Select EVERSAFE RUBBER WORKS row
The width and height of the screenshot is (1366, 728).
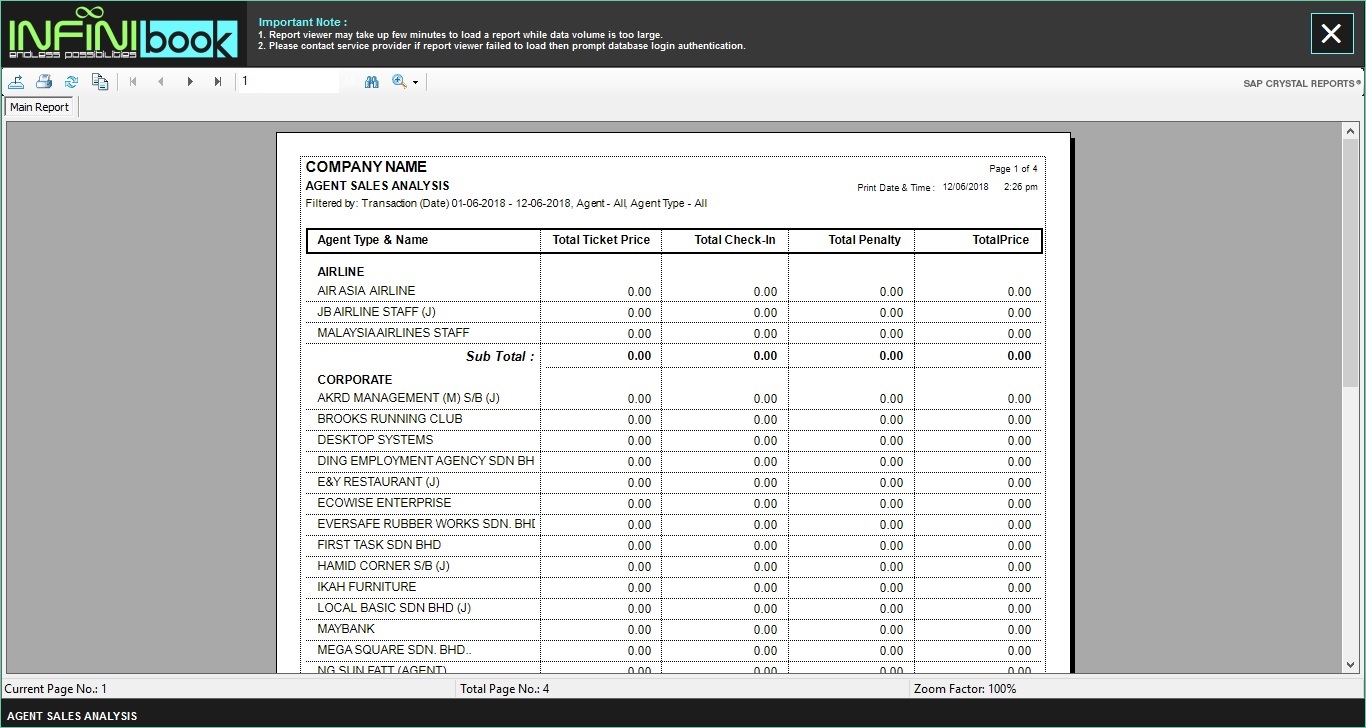click(x=673, y=524)
